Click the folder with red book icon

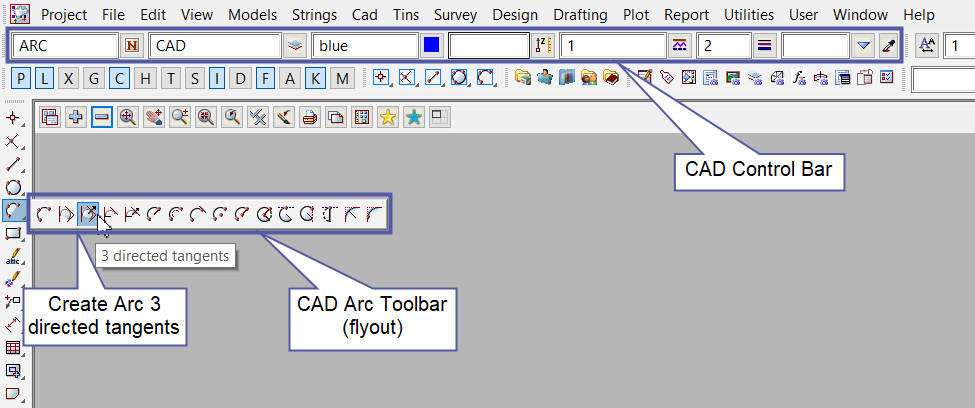point(611,78)
